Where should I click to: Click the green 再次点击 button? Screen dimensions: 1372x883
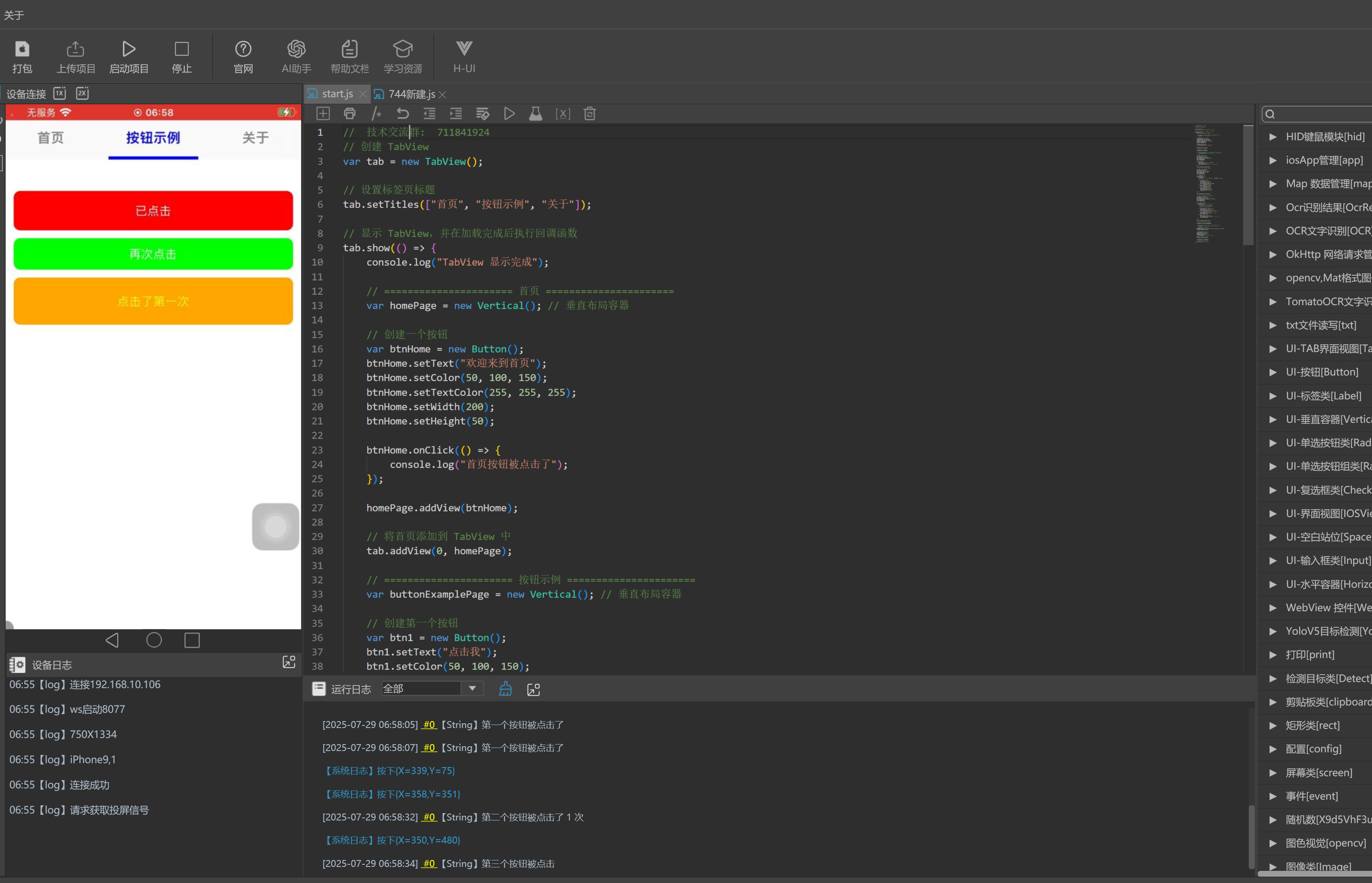[153, 254]
